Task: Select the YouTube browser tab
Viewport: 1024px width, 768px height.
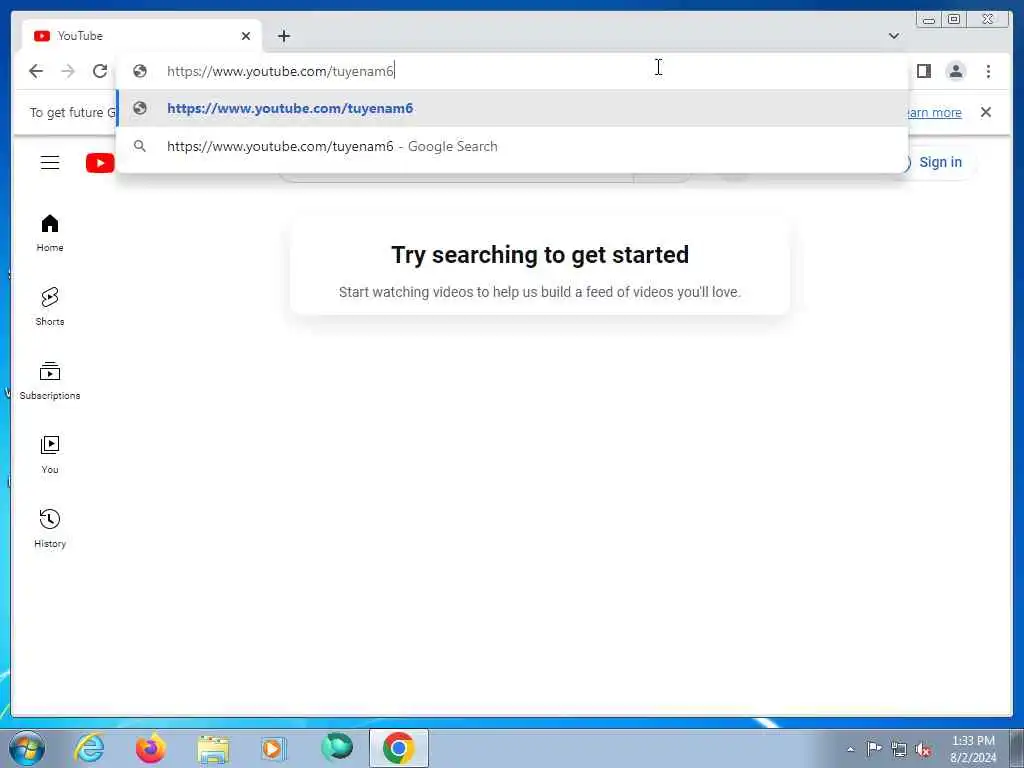Action: pyautogui.click(x=142, y=36)
